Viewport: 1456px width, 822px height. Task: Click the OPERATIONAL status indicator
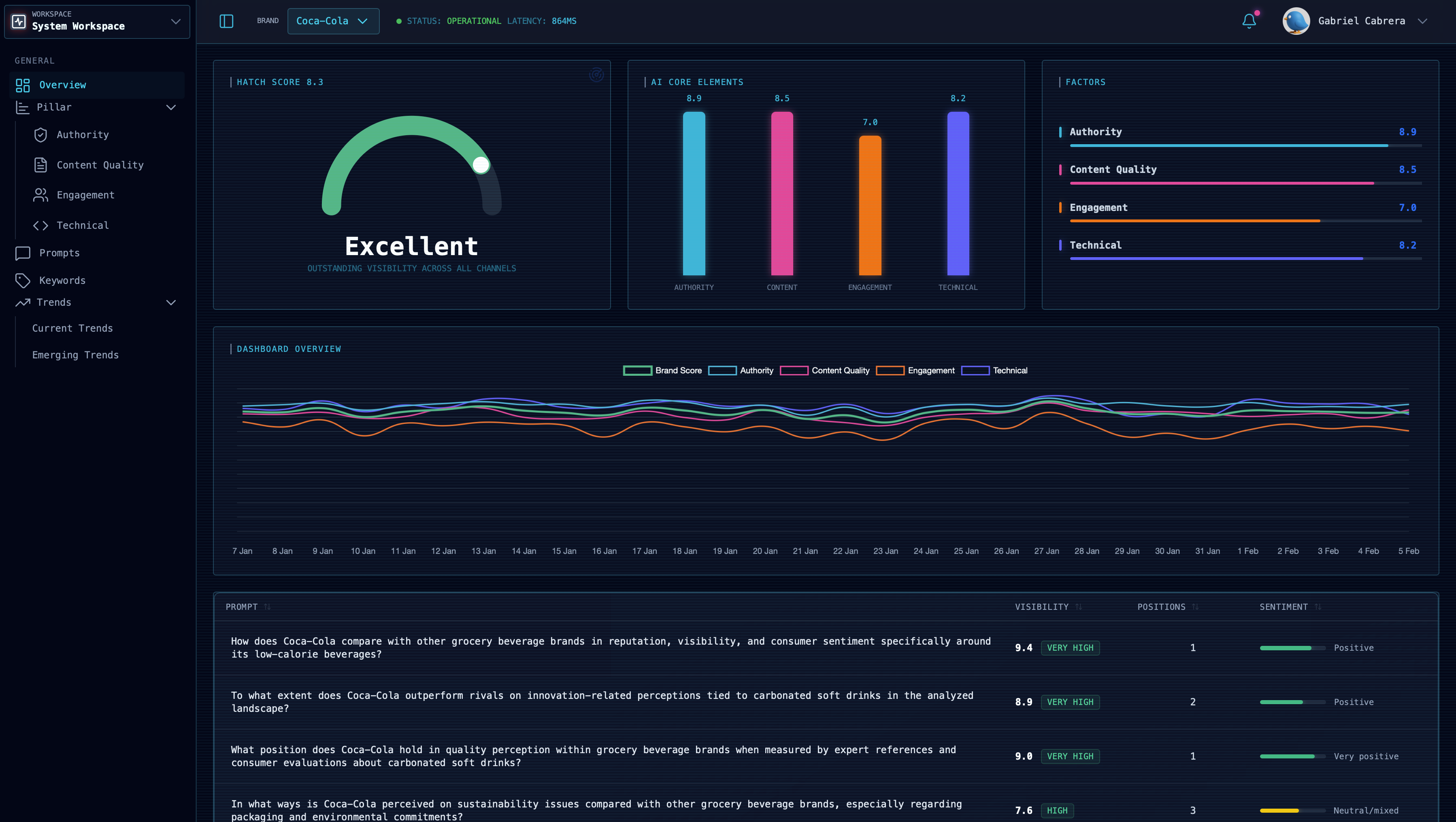pos(474,21)
